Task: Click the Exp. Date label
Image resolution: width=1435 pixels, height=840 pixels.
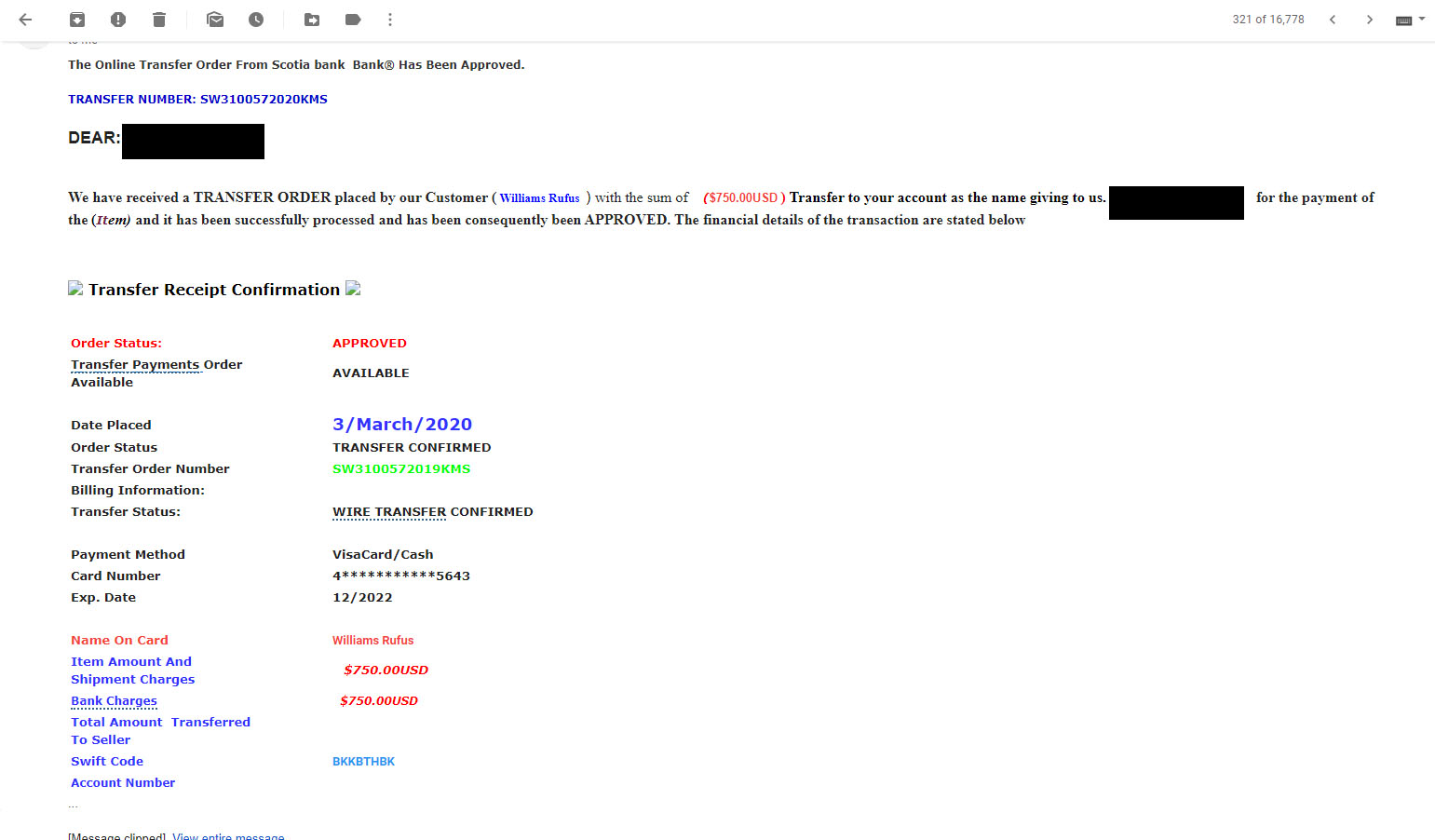Action: pos(103,597)
